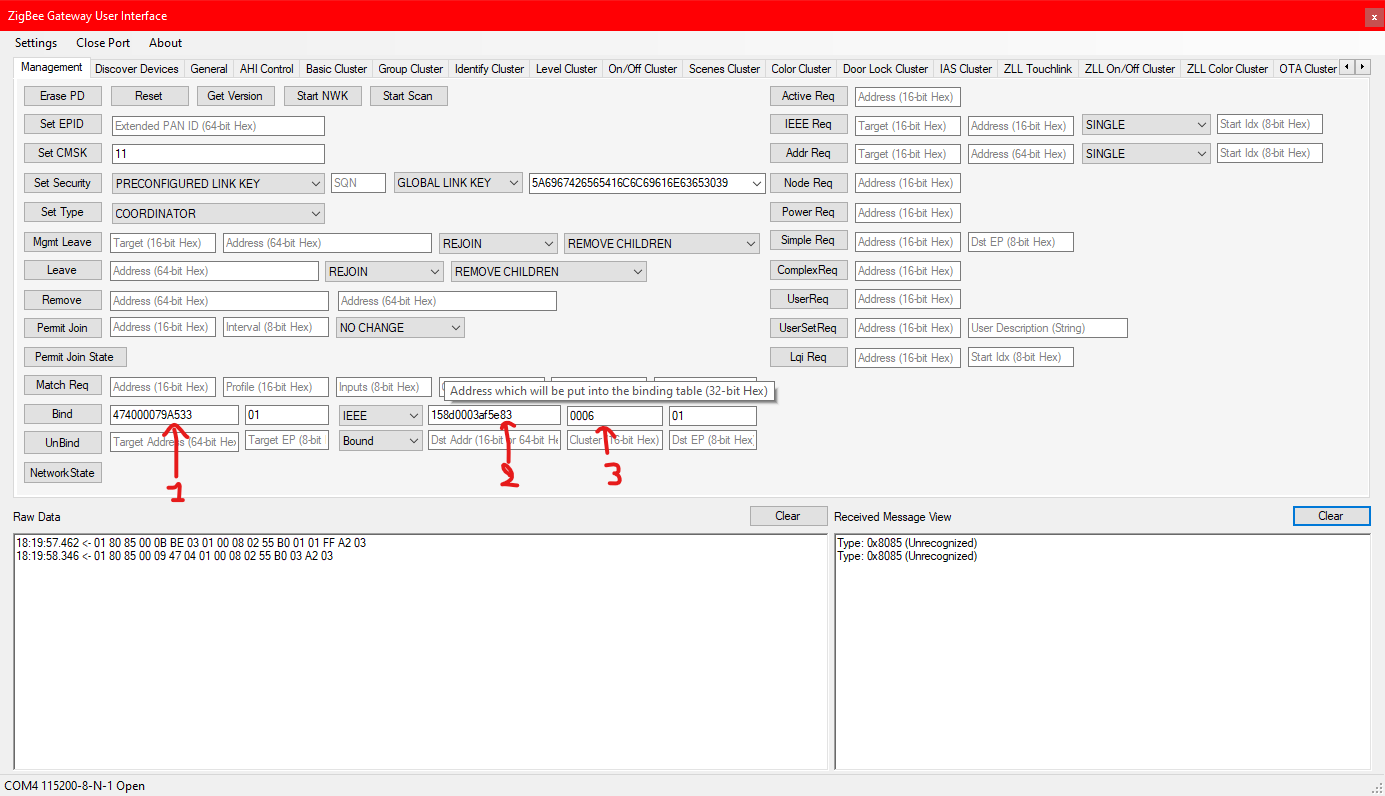Select the Scenes Cluster tab
The width and height of the screenshot is (1385, 796).
pyautogui.click(x=724, y=69)
